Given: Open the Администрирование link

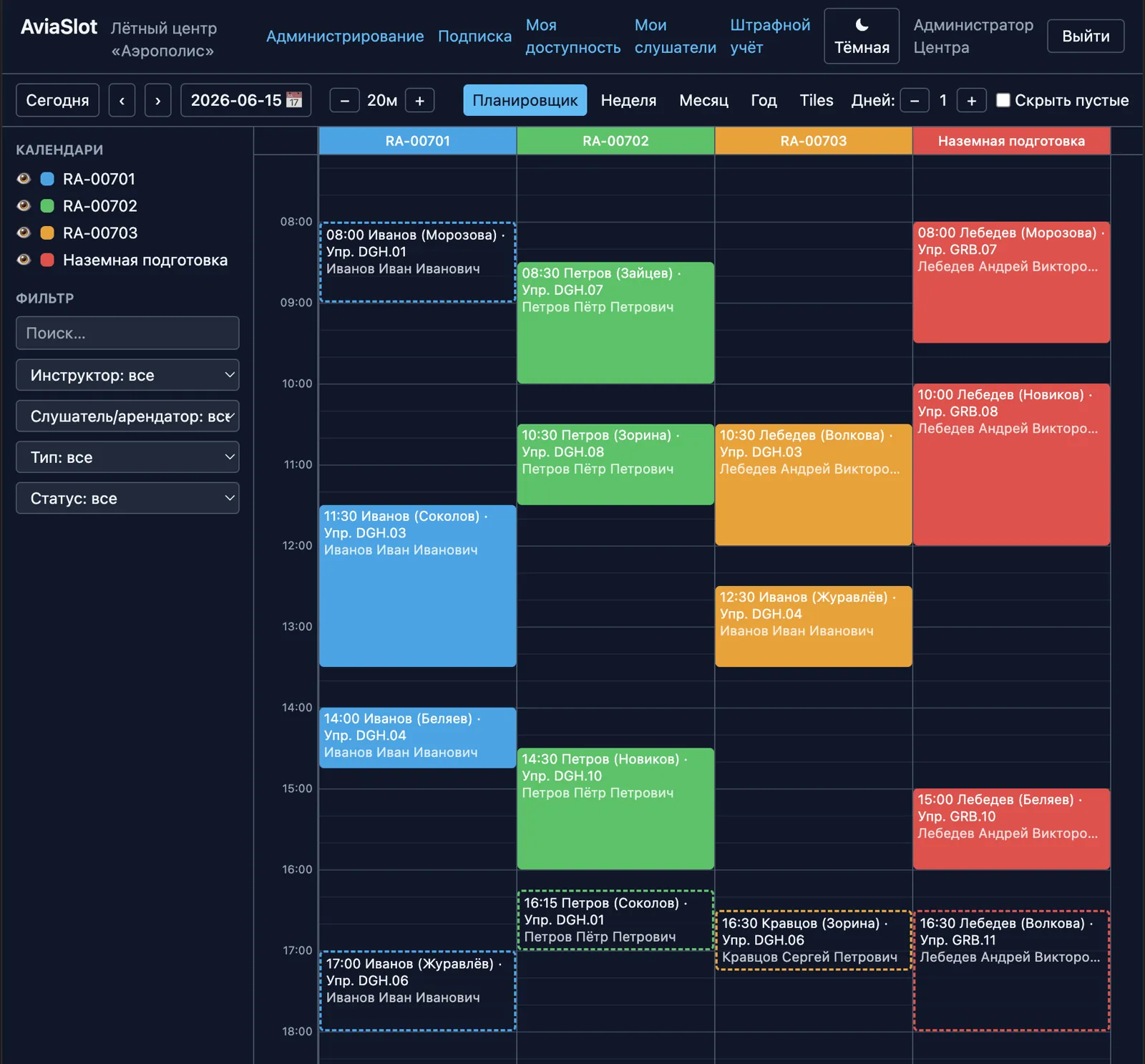Looking at the screenshot, I should (345, 36).
